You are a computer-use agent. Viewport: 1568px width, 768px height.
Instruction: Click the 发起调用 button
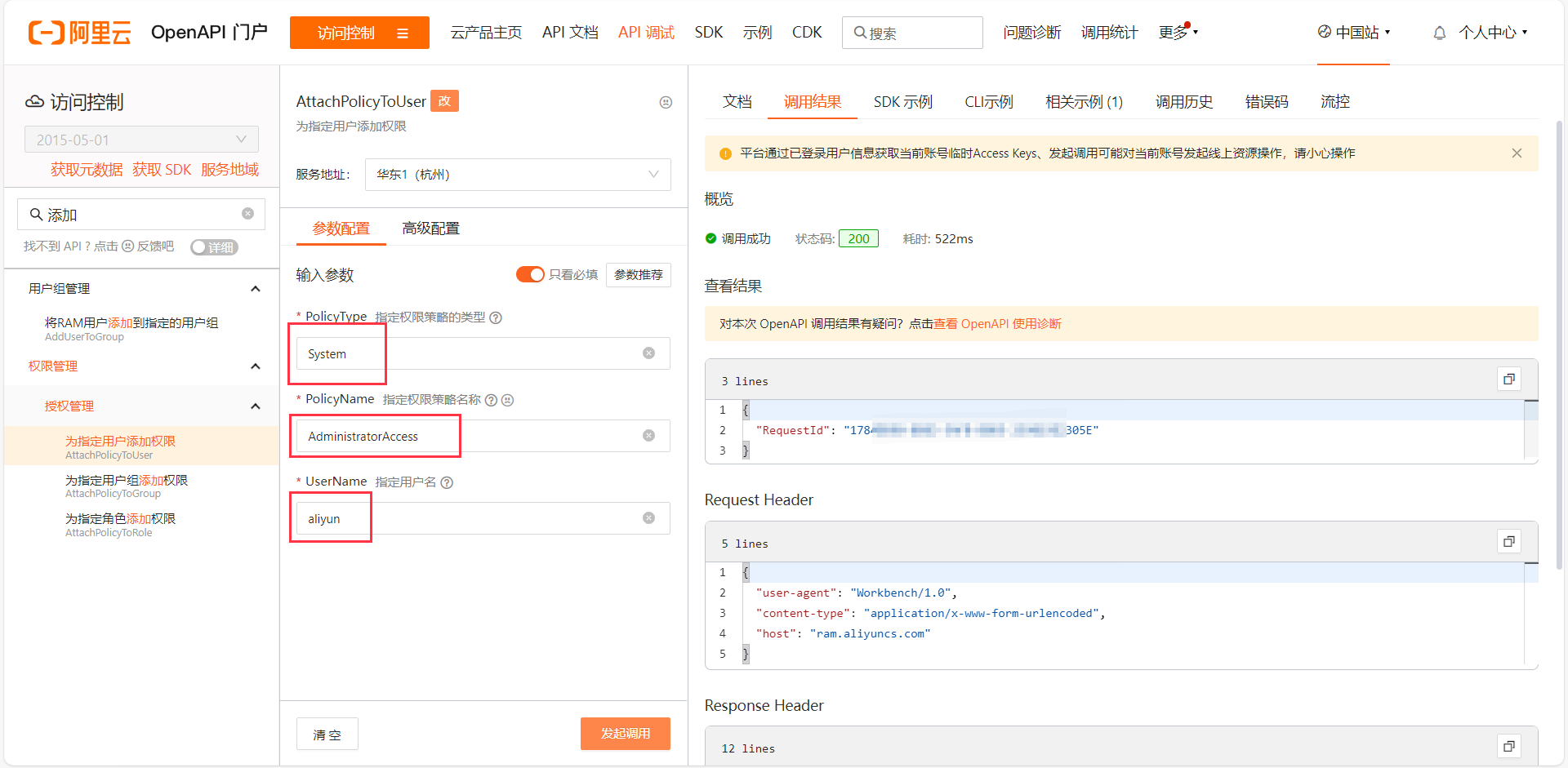point(626,734)
